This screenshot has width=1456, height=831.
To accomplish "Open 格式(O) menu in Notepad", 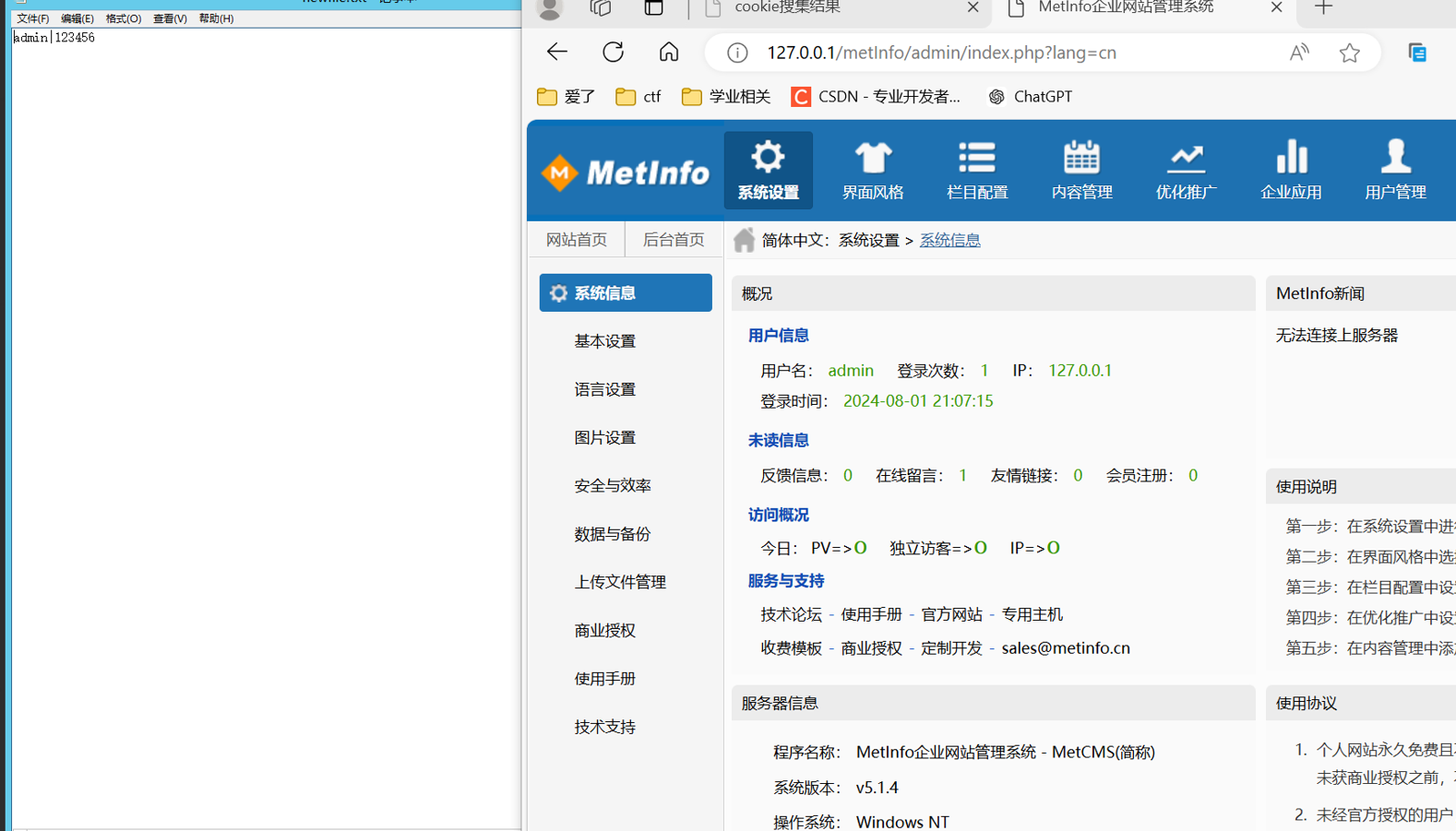I will tap(123, 18).
